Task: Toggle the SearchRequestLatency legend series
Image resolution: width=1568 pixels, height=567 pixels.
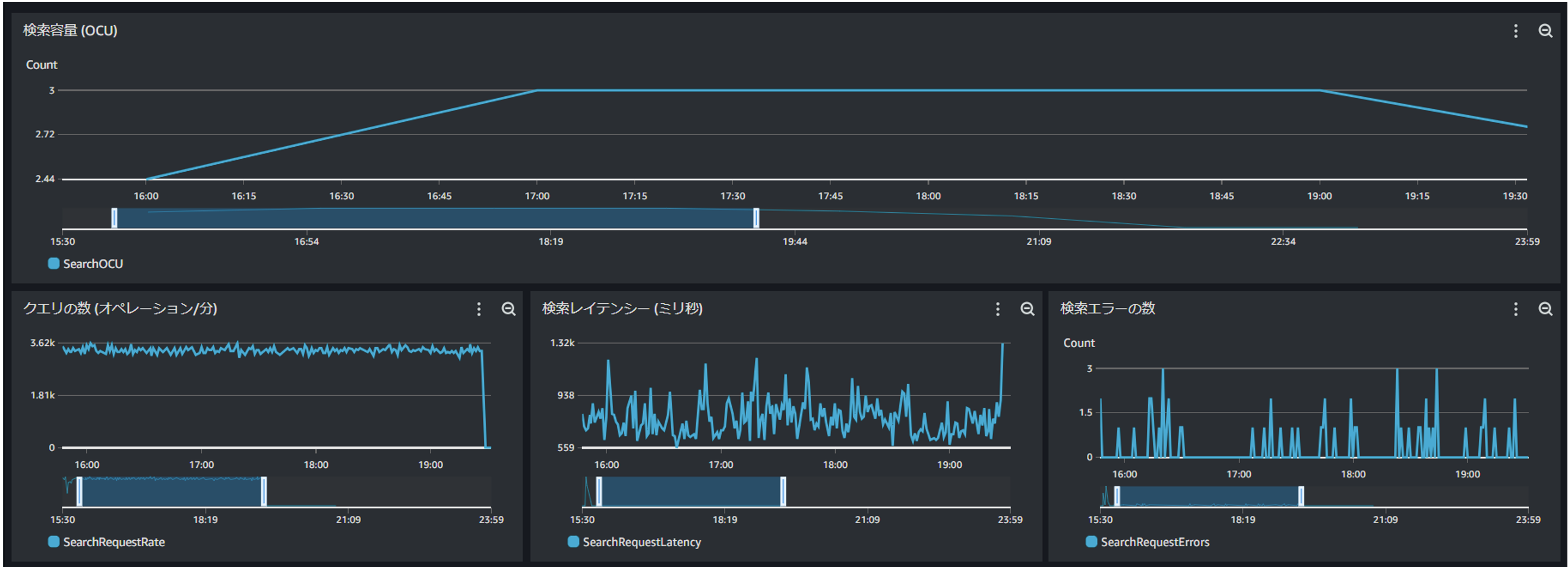Action: click(x=641, y=542)
